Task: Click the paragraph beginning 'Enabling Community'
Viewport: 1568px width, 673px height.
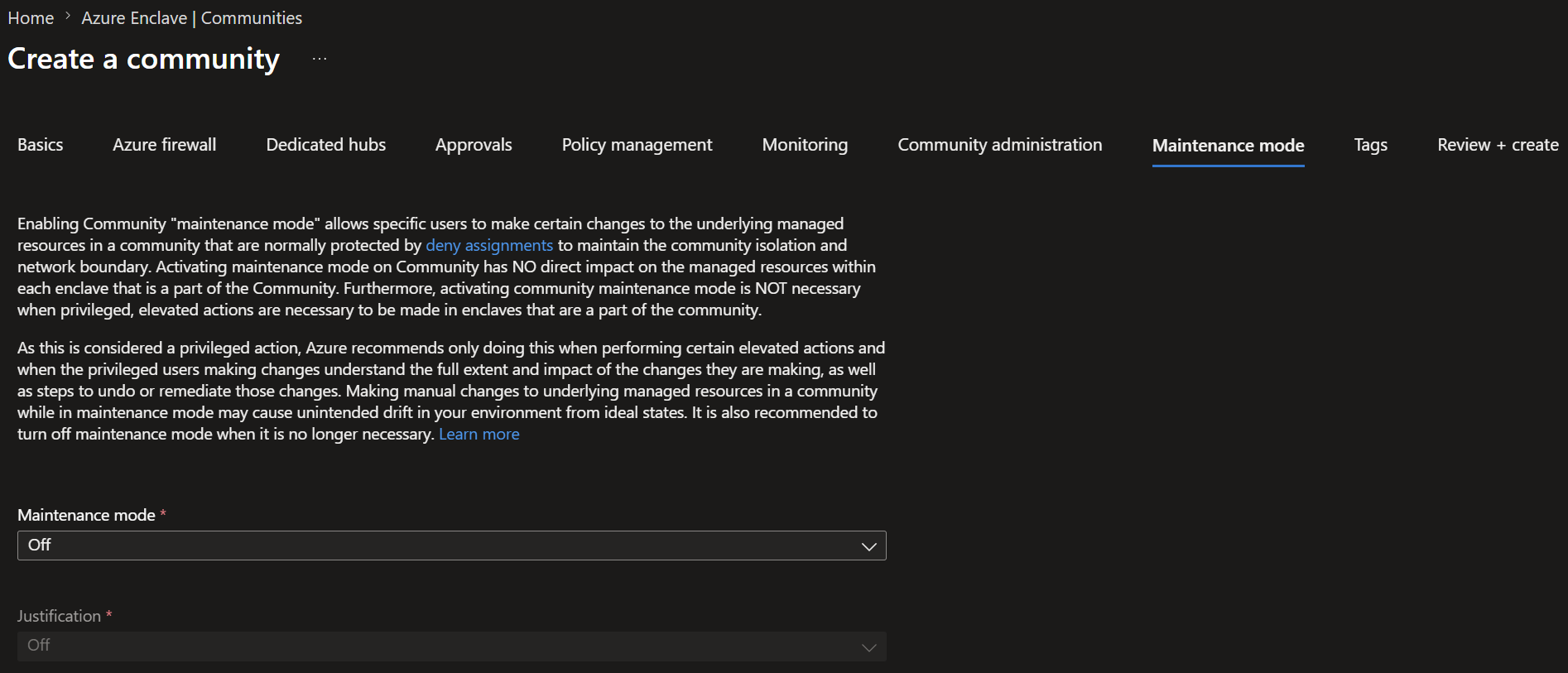Action: (447, 267)
